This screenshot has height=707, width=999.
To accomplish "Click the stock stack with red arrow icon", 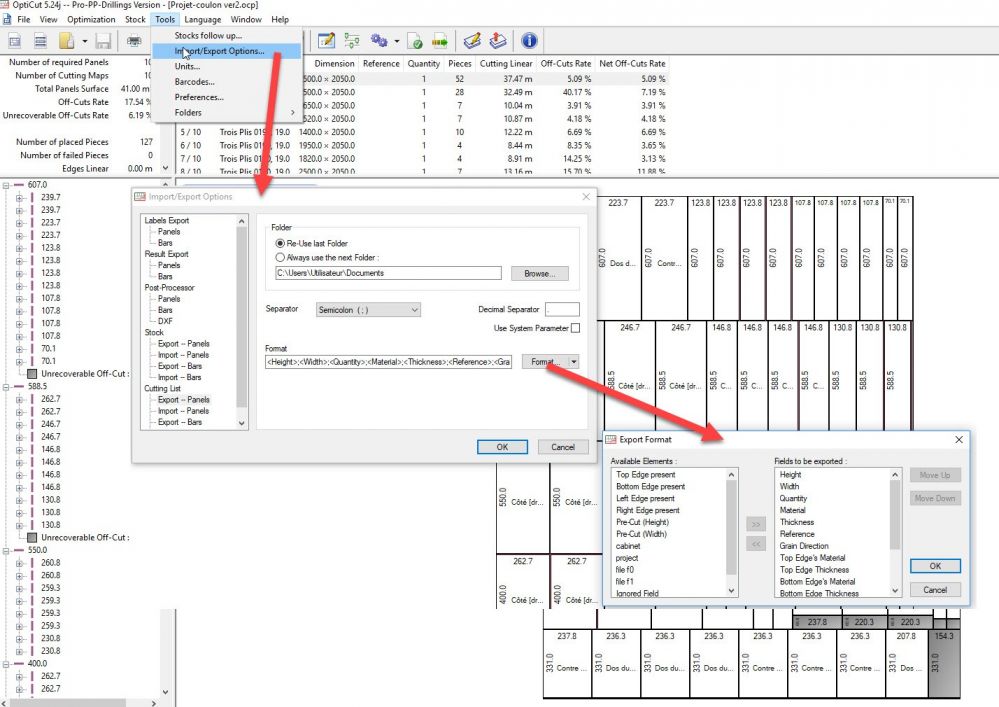I will pyautogui.click(x=498, y=41).
